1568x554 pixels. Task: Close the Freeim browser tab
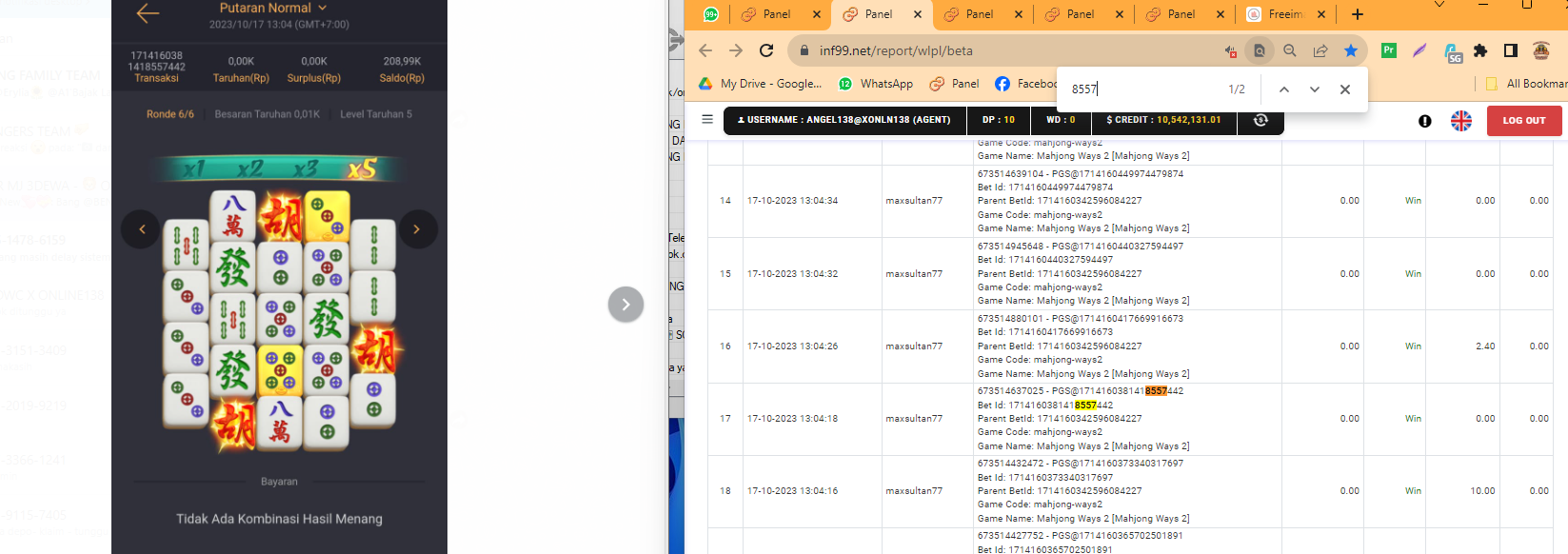tap(1321, 14)
